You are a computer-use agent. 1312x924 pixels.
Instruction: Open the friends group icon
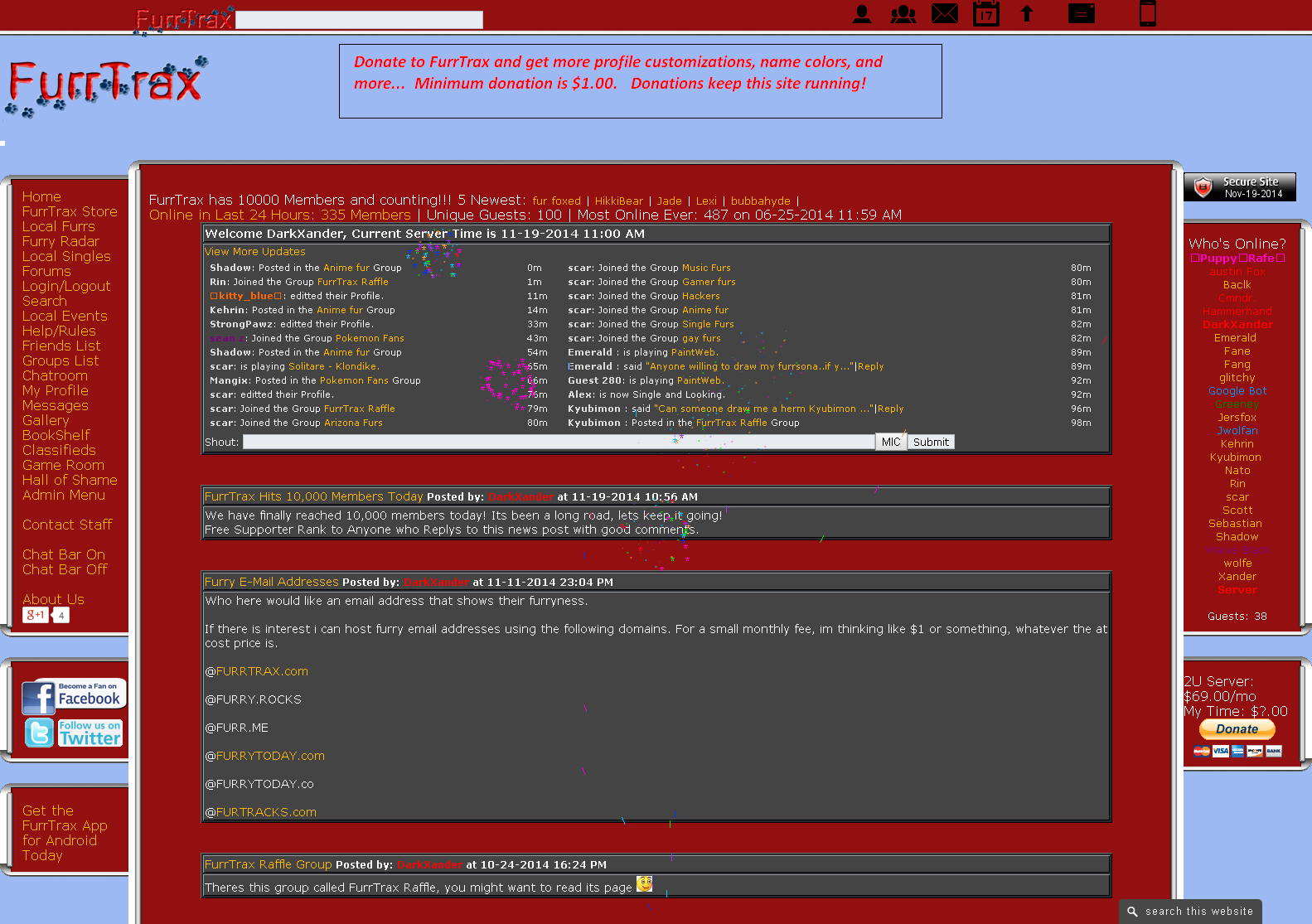[x=903, y=14]
